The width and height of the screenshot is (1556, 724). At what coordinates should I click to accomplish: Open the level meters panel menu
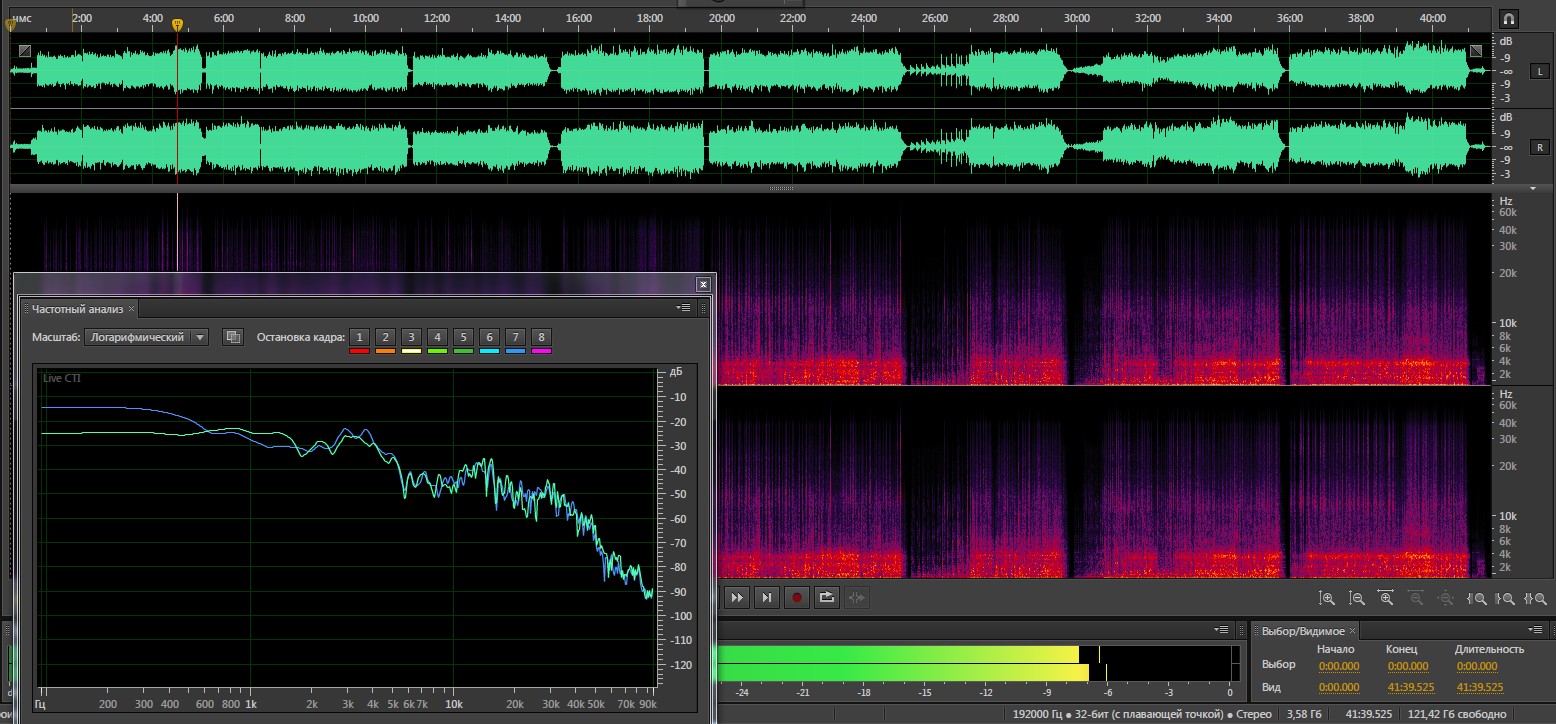(1222, 631)
